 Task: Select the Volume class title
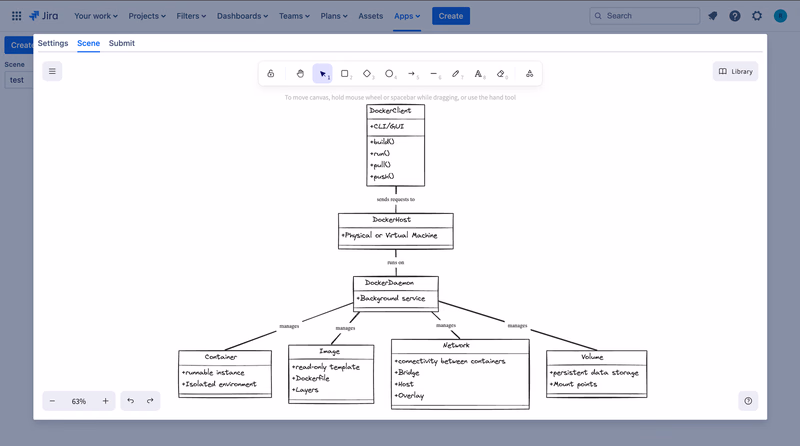592,357
